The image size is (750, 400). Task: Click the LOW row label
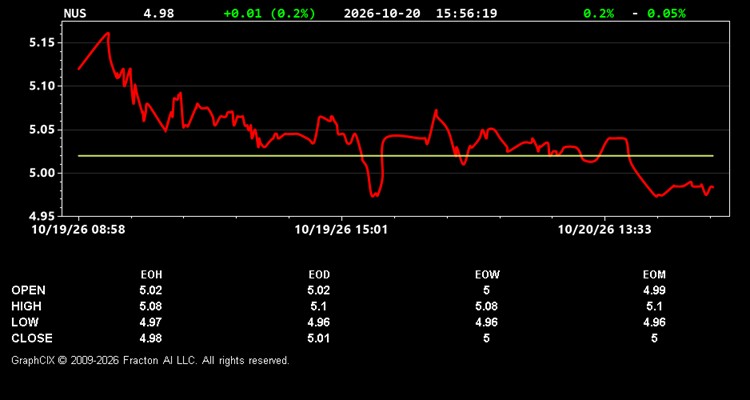click(x=25, y=322)
